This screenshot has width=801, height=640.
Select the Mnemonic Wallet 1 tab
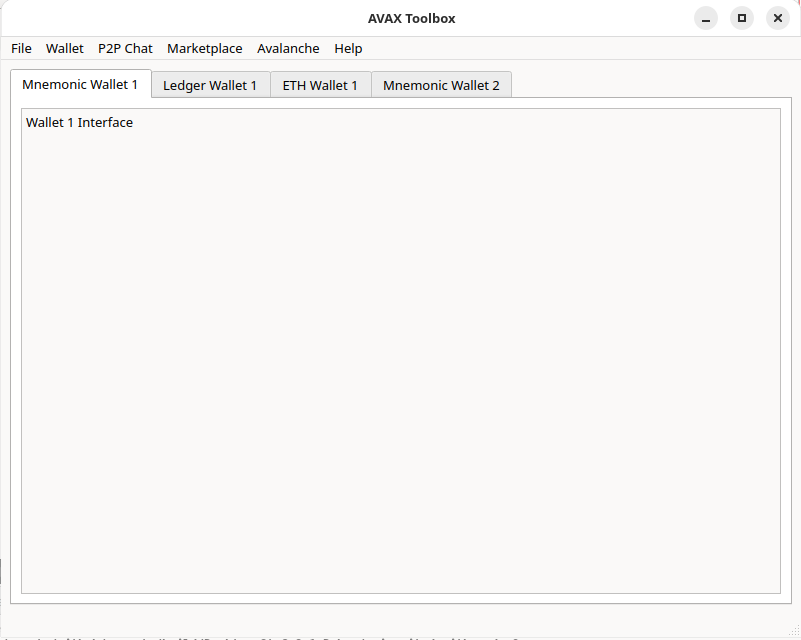(80, 84)
